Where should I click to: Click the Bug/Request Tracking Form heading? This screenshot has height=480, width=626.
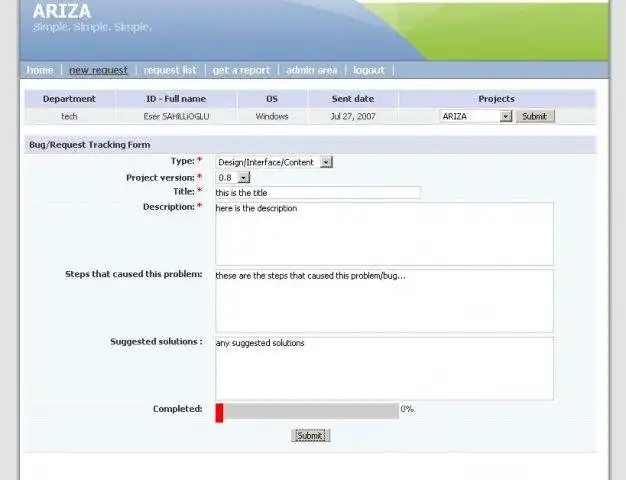(90, 145)
